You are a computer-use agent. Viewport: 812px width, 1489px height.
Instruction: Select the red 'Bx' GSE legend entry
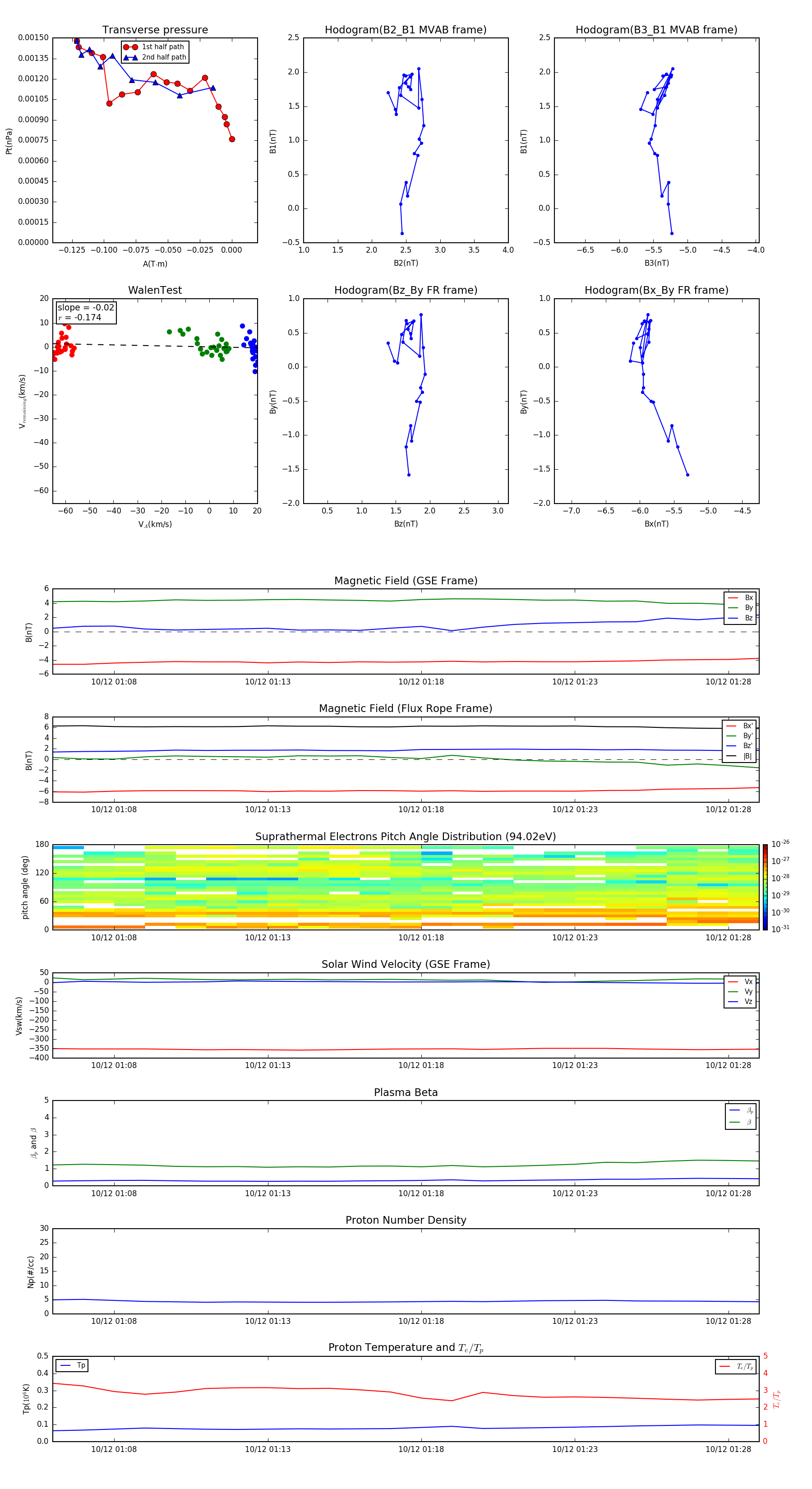point(740,598)
